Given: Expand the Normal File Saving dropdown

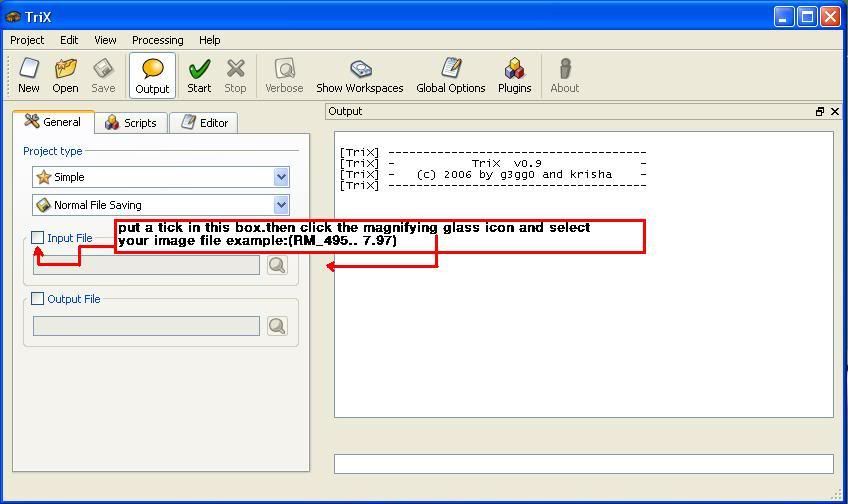Looking at the screenshot, I should [281, 205].
